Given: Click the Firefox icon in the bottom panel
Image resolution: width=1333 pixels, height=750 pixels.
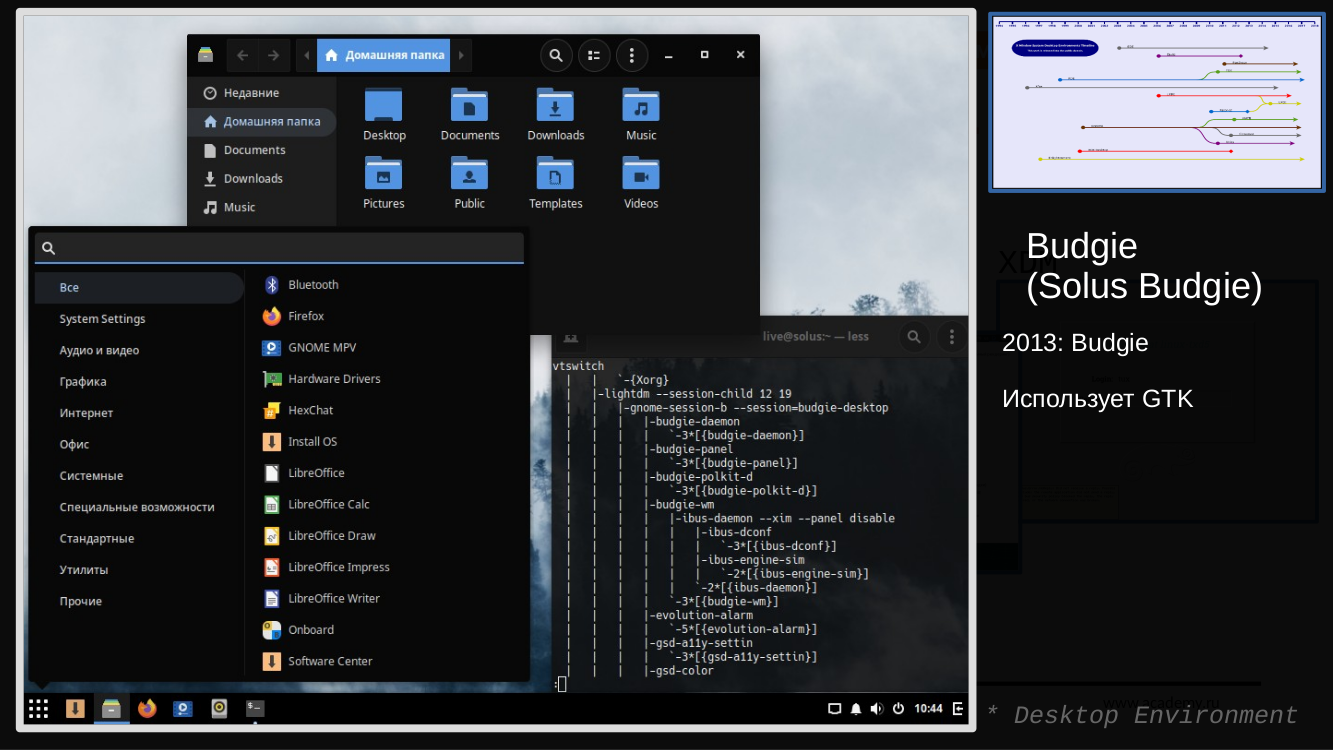Looking at the screenshot, I should tap(148, 709).
